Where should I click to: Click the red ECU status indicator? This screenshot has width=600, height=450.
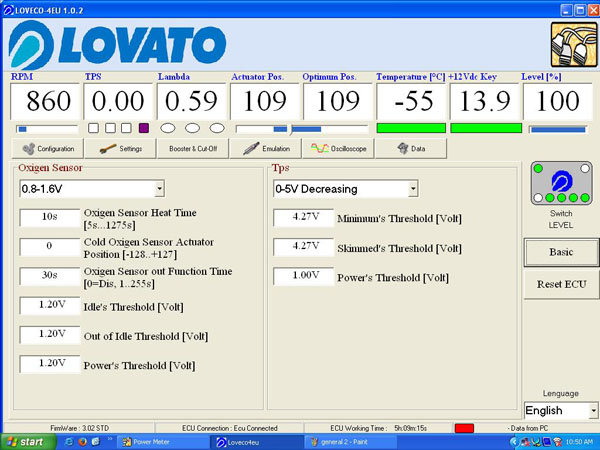(463, 427)
